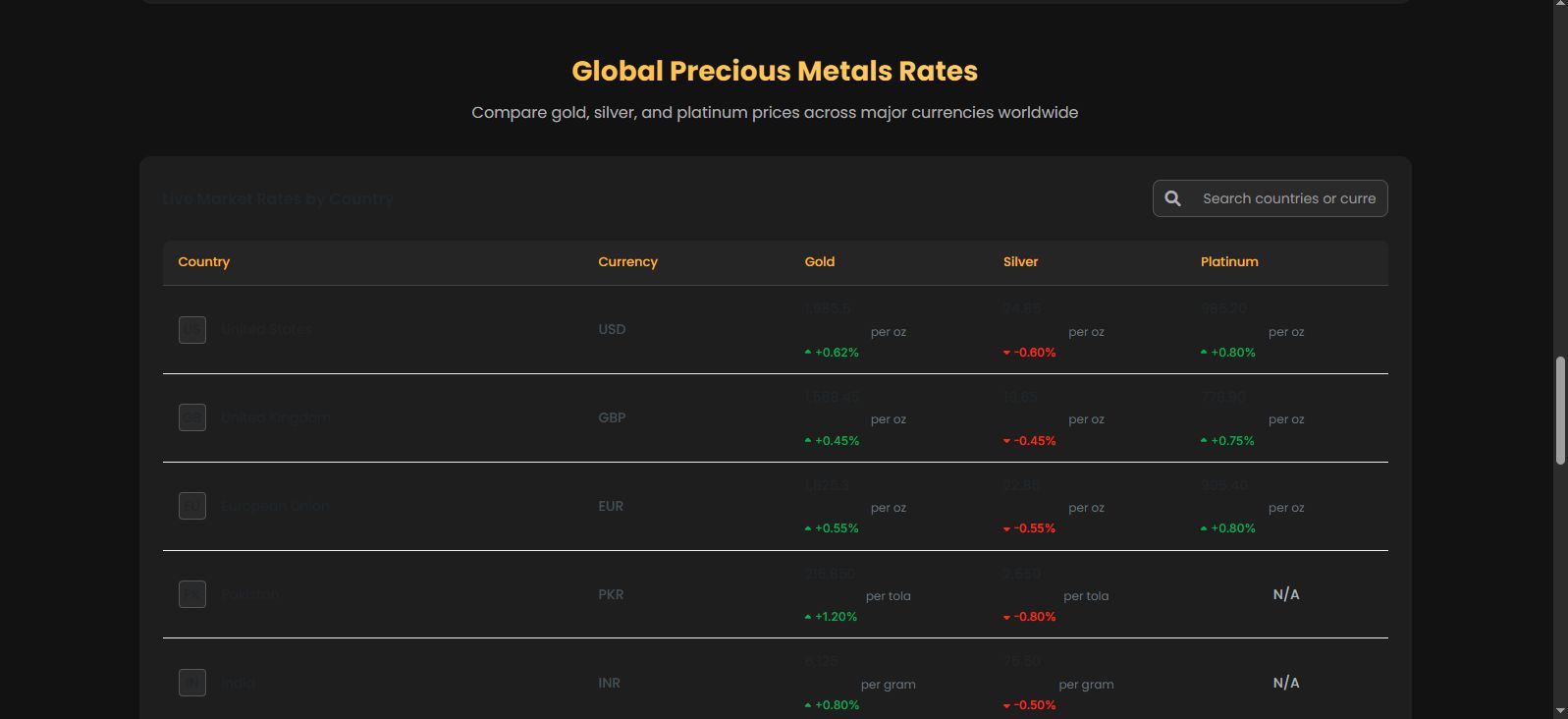Screen dimensions: 1568x719
Task: Click the green up arrow beside GBP platinum +0.75%
Action: tap(1204, 441)
